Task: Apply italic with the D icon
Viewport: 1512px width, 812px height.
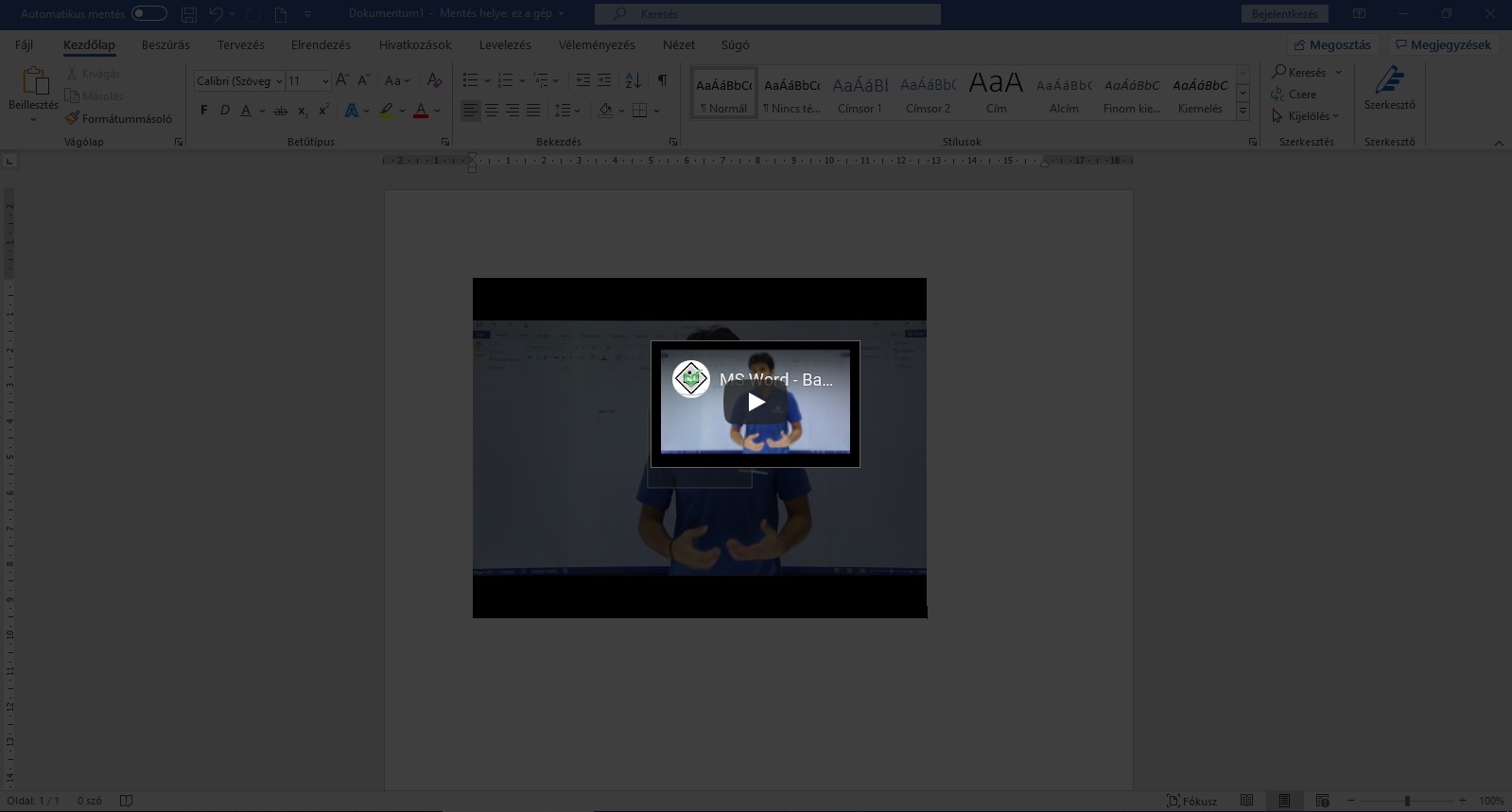Action: pos(224,111)
